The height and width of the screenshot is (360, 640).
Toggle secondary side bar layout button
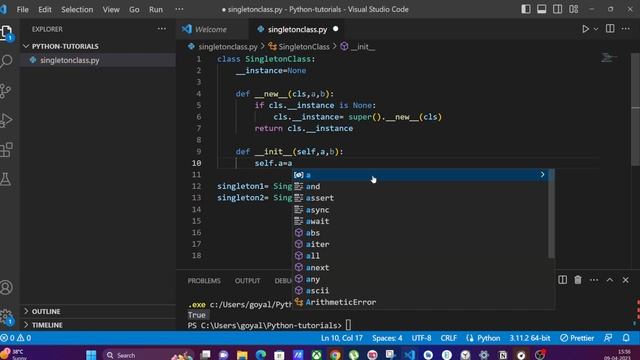(x=558, y=9)
